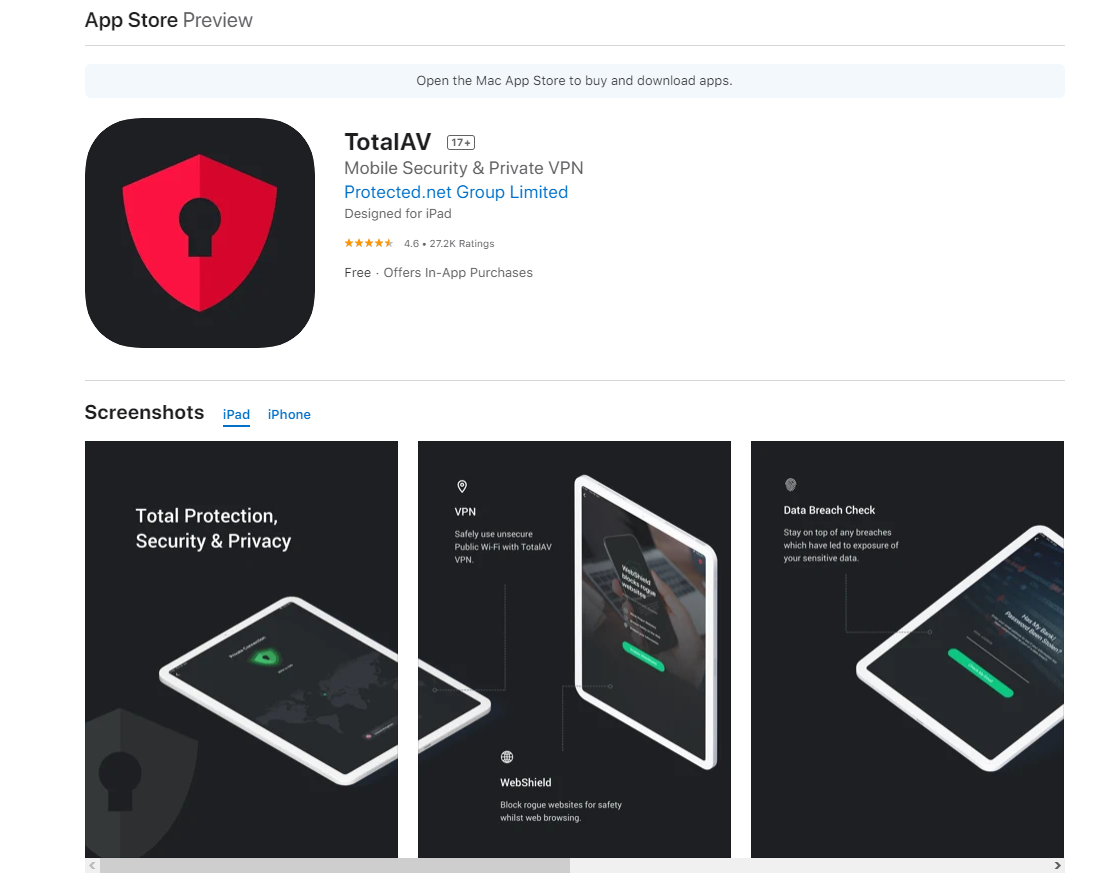Open Protected.net Group Limited developer link

tap(456, 192)
